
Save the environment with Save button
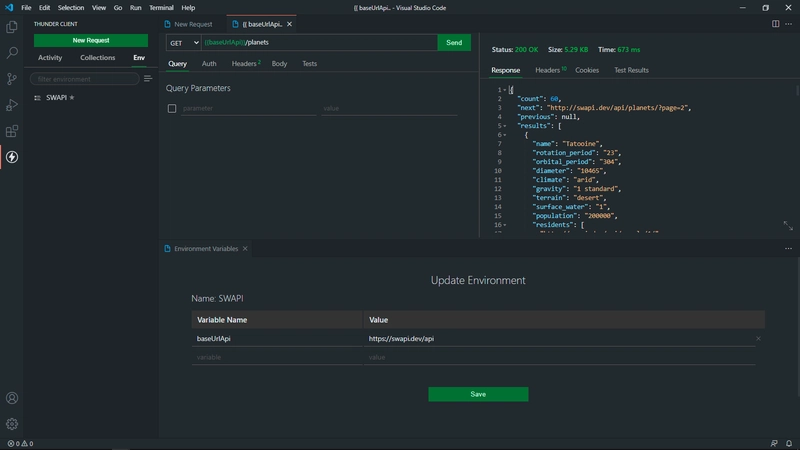[x=478, y=394]
